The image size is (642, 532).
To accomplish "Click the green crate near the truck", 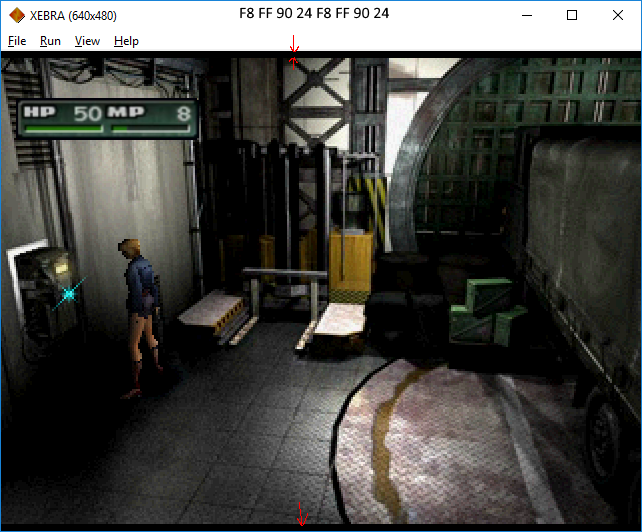I will click(486, 311).
